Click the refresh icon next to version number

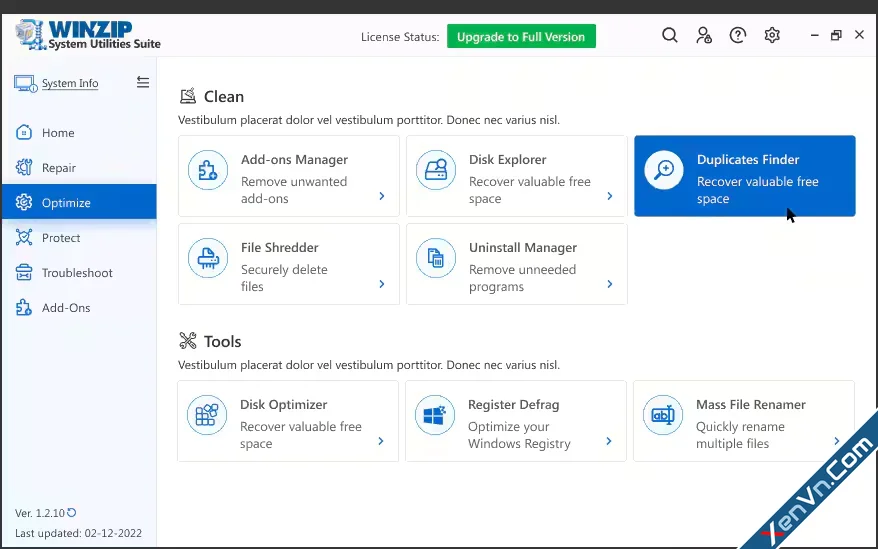[72, 512]
